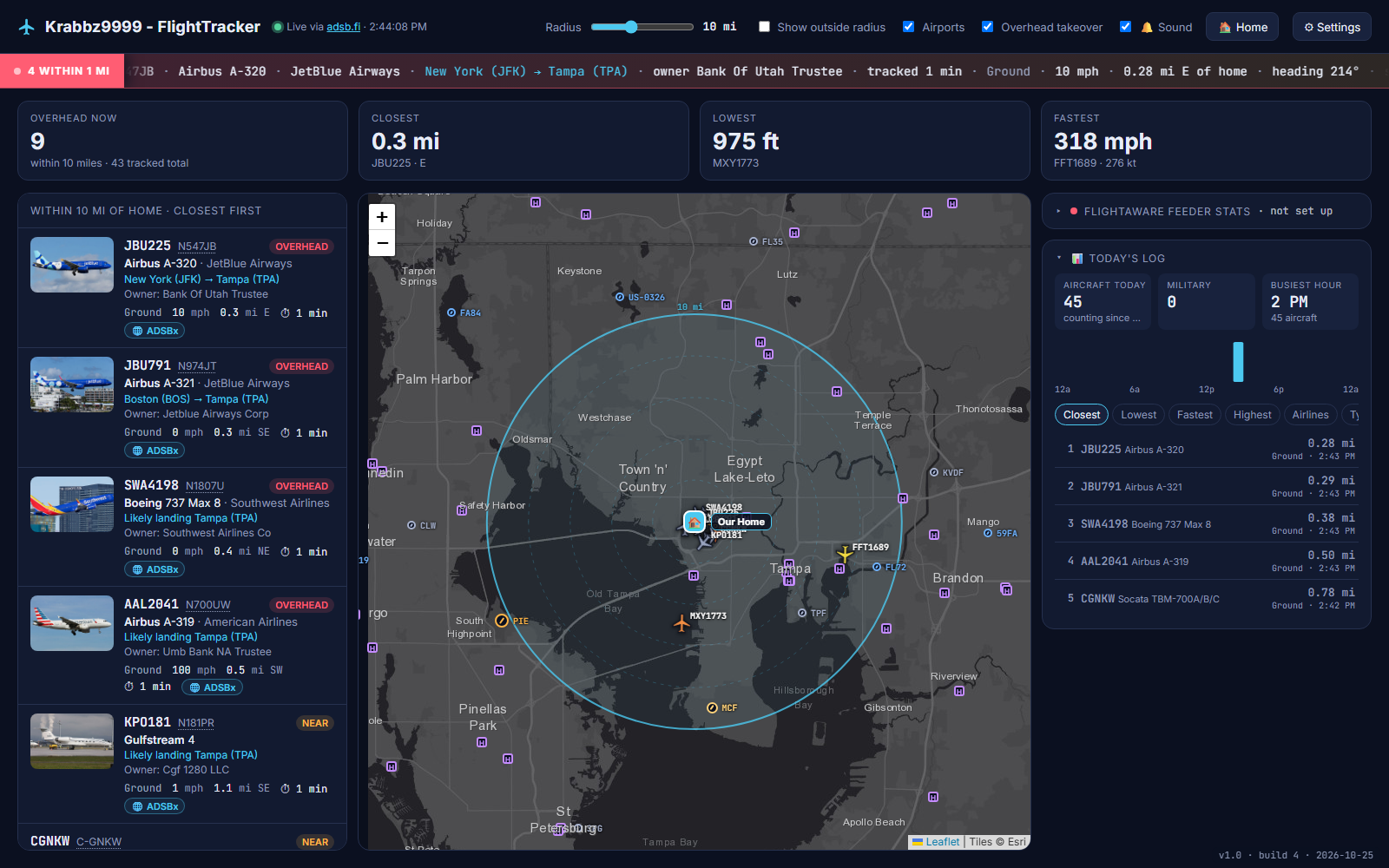The width and height of the screenshot is (1389, 868).
Task: Select AAL2041 Airbus A-319 log row
Action: [1207, 562]
